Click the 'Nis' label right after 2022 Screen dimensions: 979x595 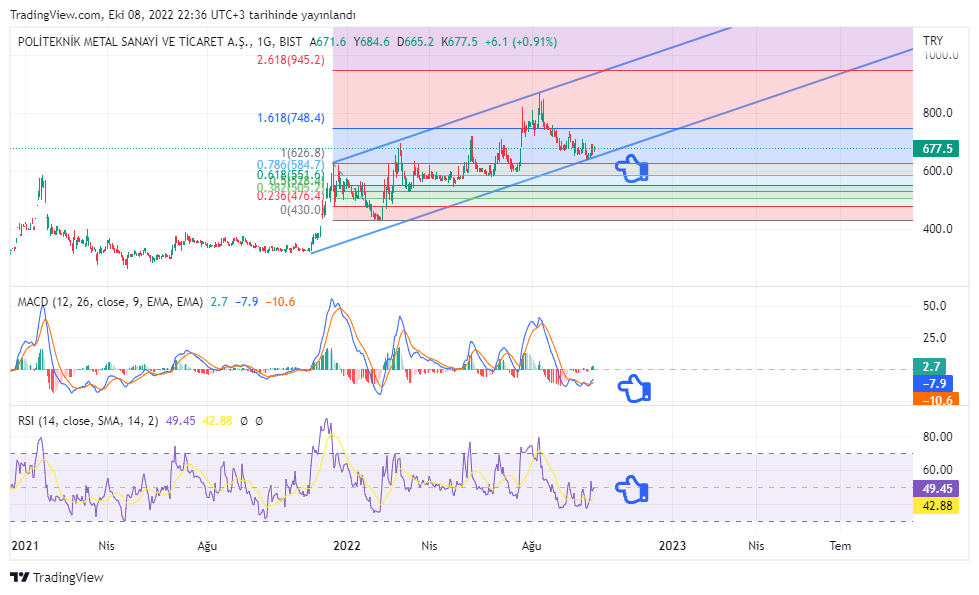(x=430, y=546)
